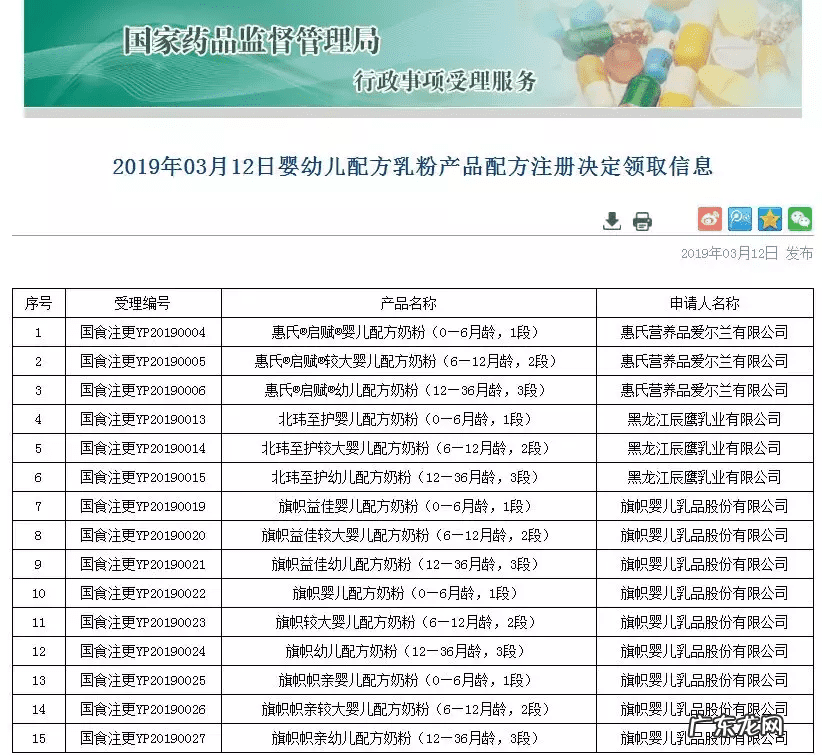Share using the green WeChat icon

point(799,218)
